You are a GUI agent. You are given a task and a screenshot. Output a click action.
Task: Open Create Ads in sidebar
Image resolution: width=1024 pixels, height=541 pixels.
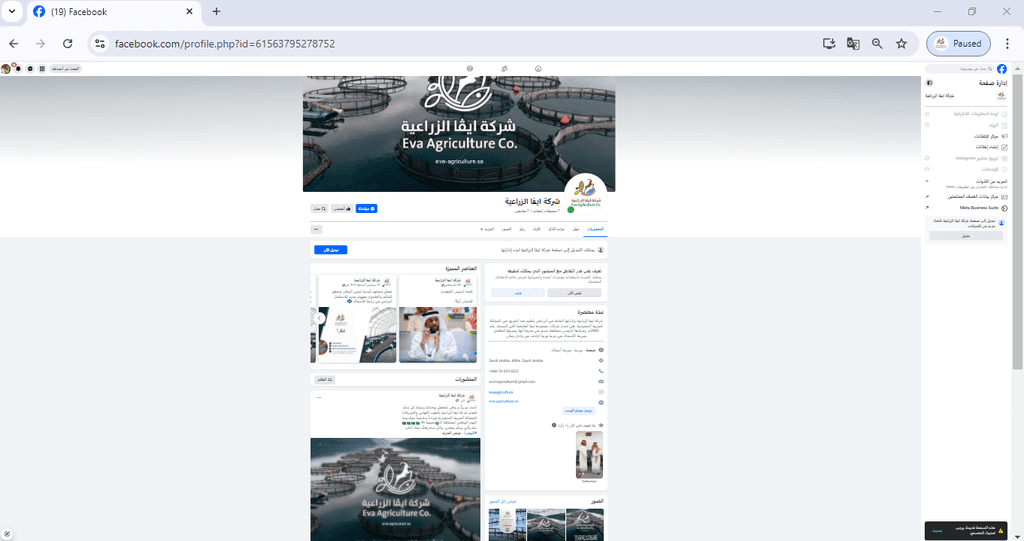coord(991,147)
